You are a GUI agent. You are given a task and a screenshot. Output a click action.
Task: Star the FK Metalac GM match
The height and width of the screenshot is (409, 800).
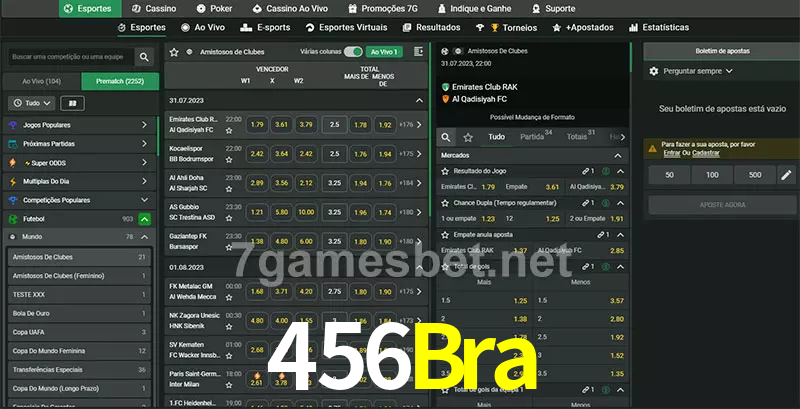[229, 297]
